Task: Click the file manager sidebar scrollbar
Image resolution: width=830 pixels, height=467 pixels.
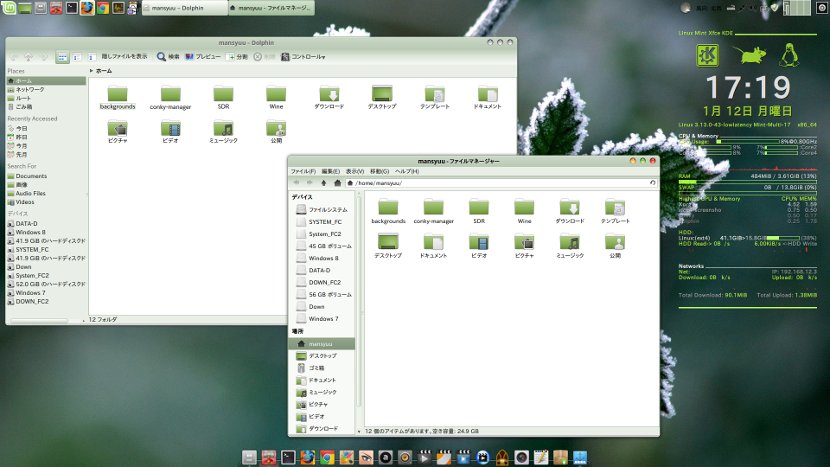Action: click(x=359, y=302)
